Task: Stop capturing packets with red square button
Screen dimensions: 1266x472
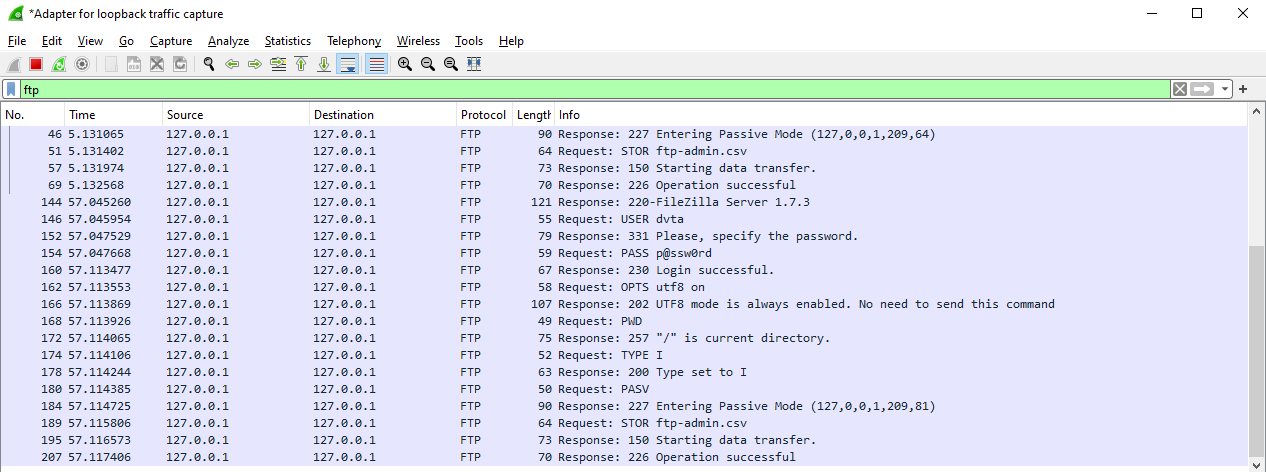Action: [x=36, y=64]
